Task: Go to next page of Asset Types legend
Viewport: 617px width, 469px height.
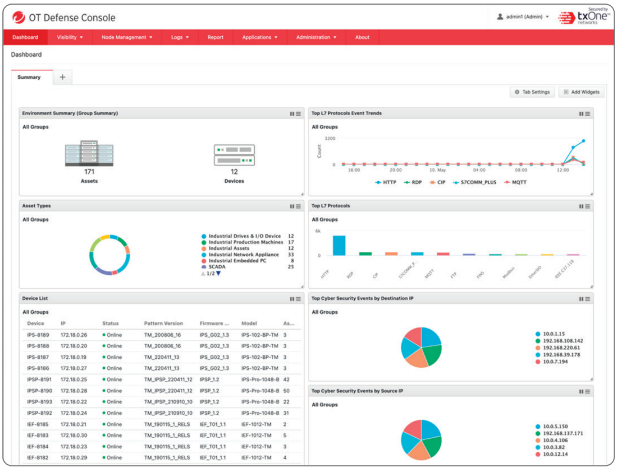Action: tap(218, 273)
